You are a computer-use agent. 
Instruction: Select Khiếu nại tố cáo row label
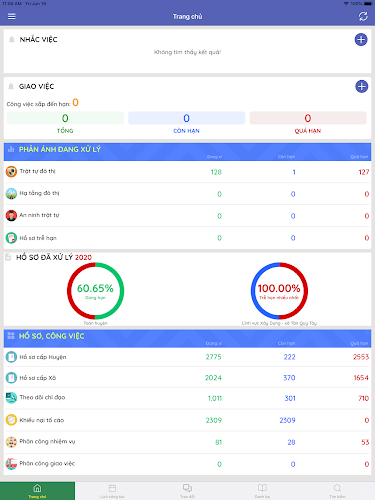[x=42, y=420]
